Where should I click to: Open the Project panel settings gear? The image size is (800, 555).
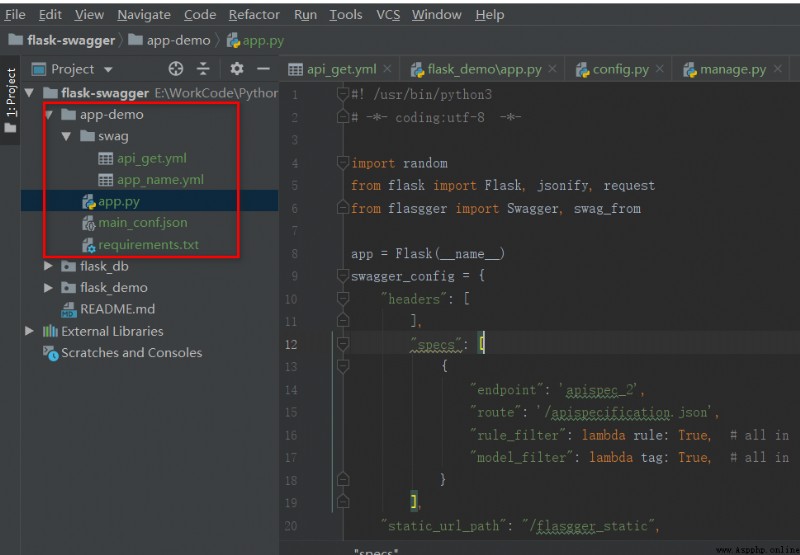pos(236,68)
